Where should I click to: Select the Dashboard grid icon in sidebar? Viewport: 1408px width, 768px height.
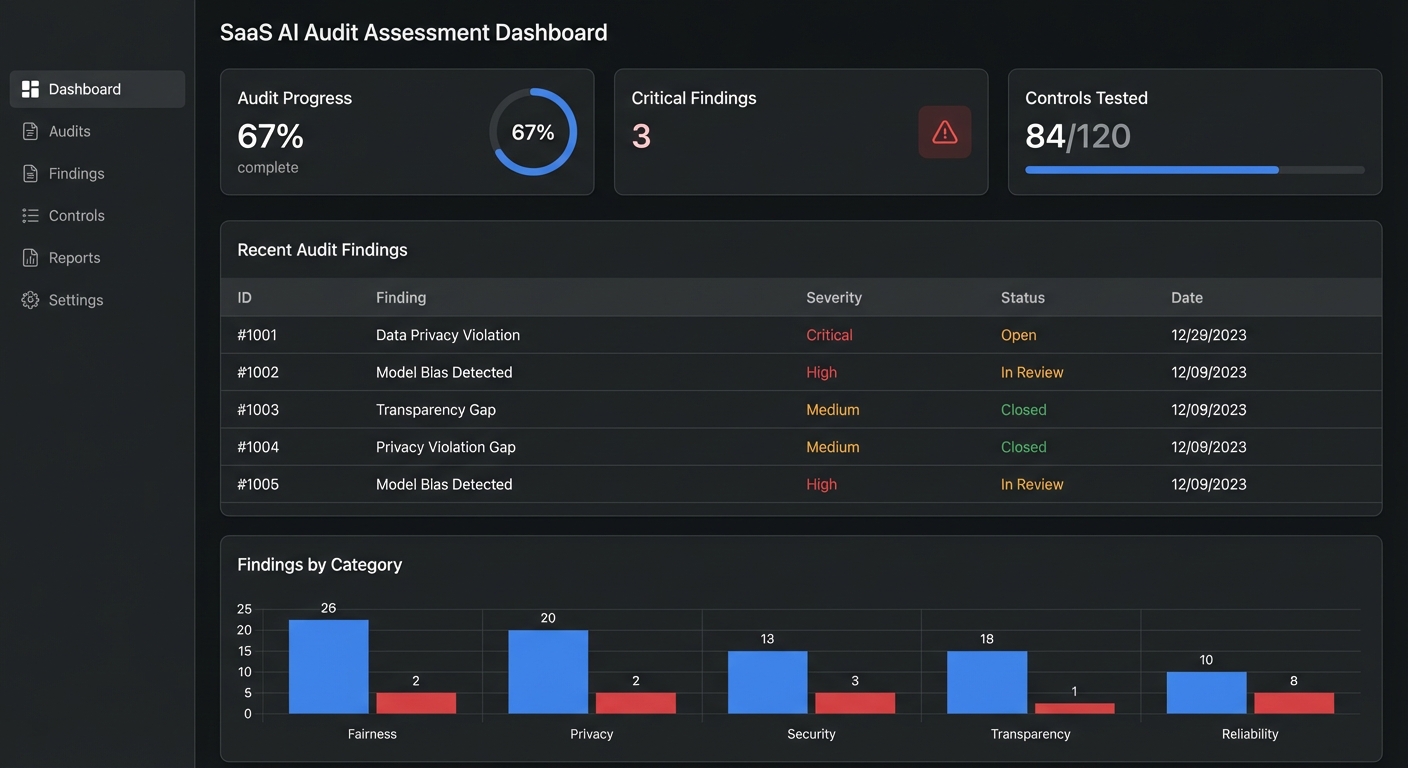click(x=29, y=88)
